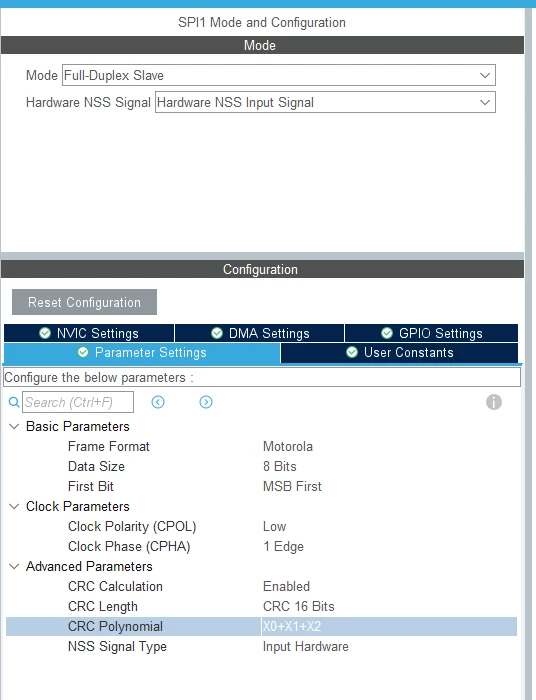Switch to the GPIO Settings tab
Image resolution: width=536 pixels, height=700 pixels.
(x=432, y=333)
